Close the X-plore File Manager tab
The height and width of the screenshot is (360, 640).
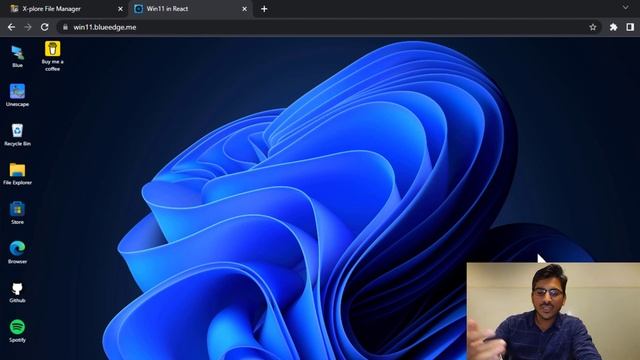coord(120,9)
